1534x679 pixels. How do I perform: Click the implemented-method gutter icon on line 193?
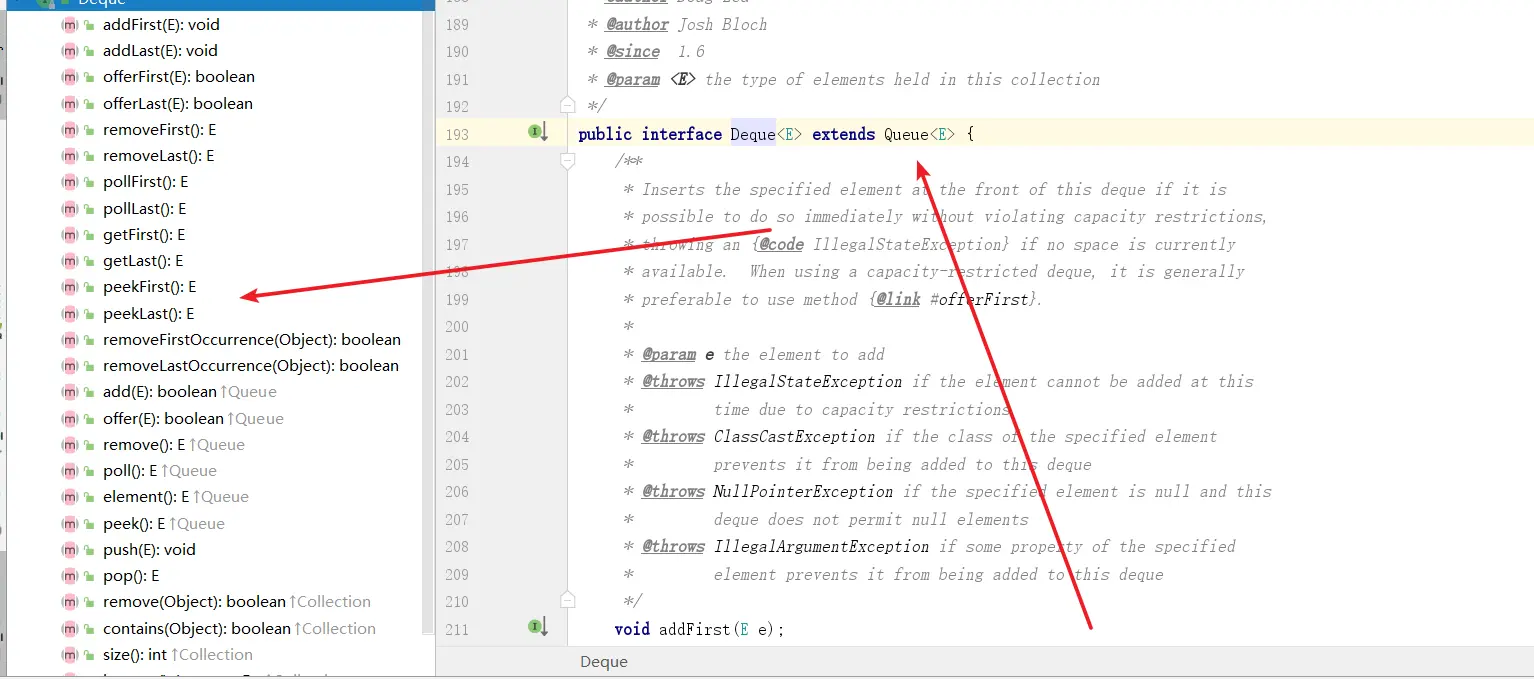pyautogui.click(x=538, y=132)
